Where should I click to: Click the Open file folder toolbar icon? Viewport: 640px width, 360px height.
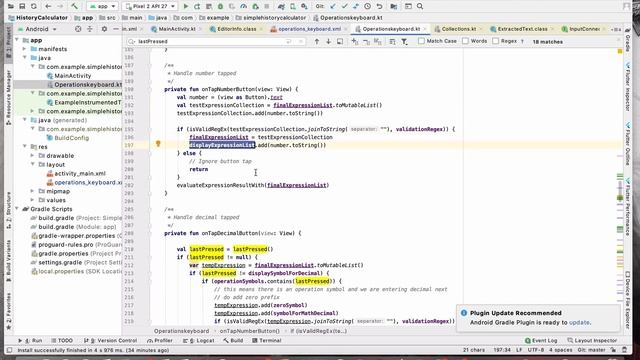point(11,6)
